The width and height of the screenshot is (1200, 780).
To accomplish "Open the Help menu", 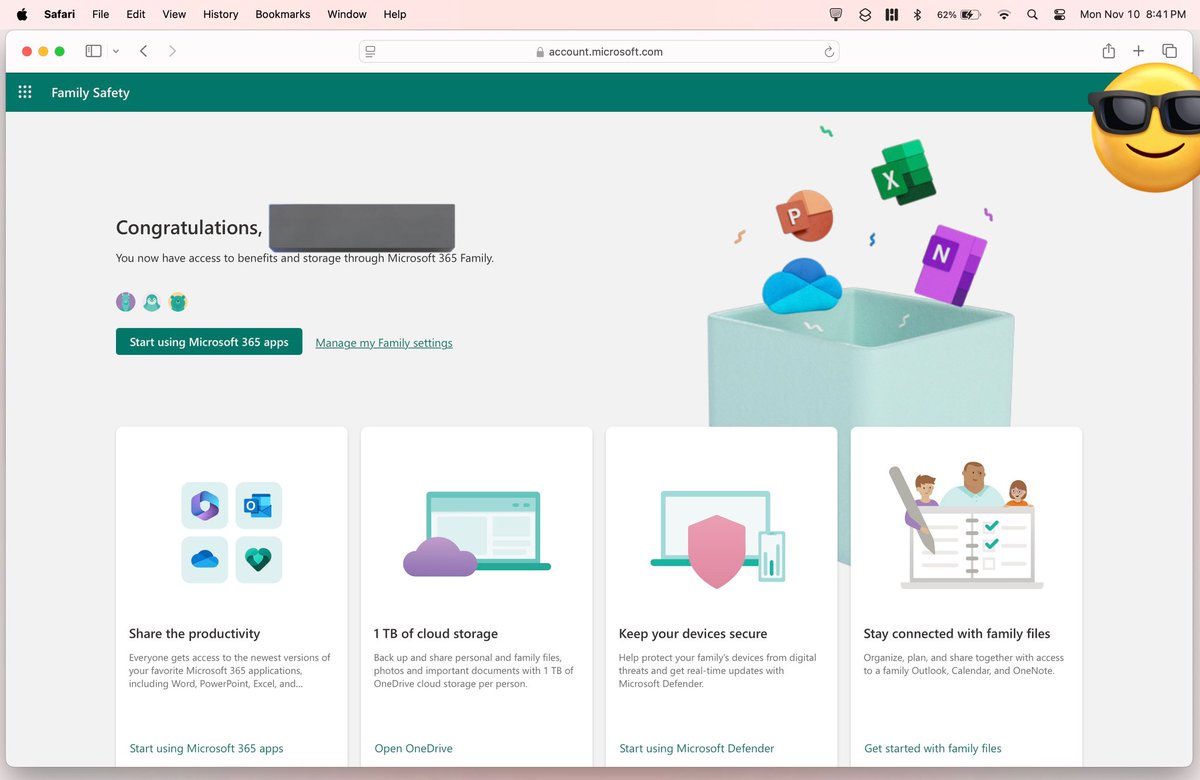I will tap(395, 14).
